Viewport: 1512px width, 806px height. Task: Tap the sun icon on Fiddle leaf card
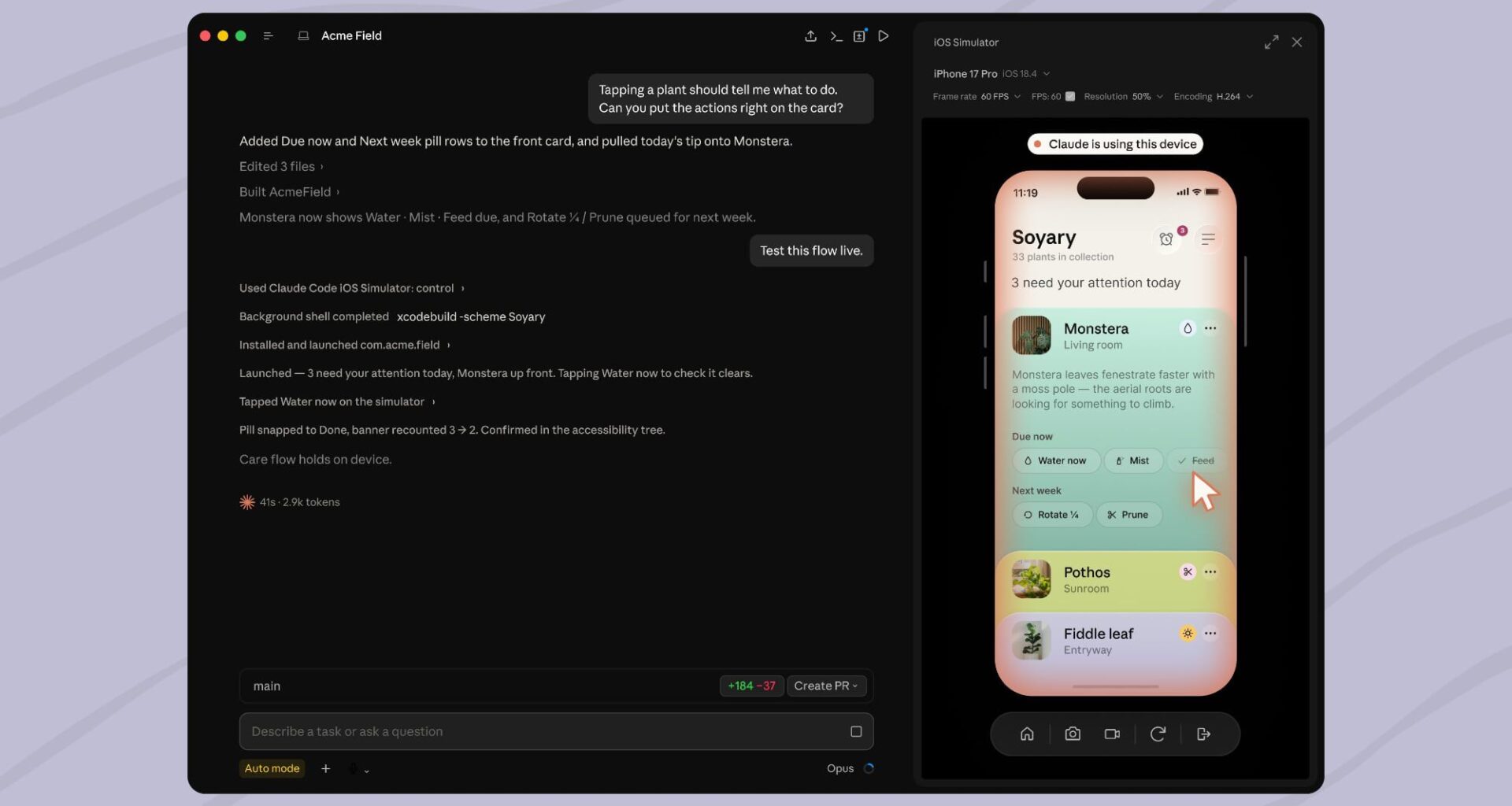[x=1188, y=633]
